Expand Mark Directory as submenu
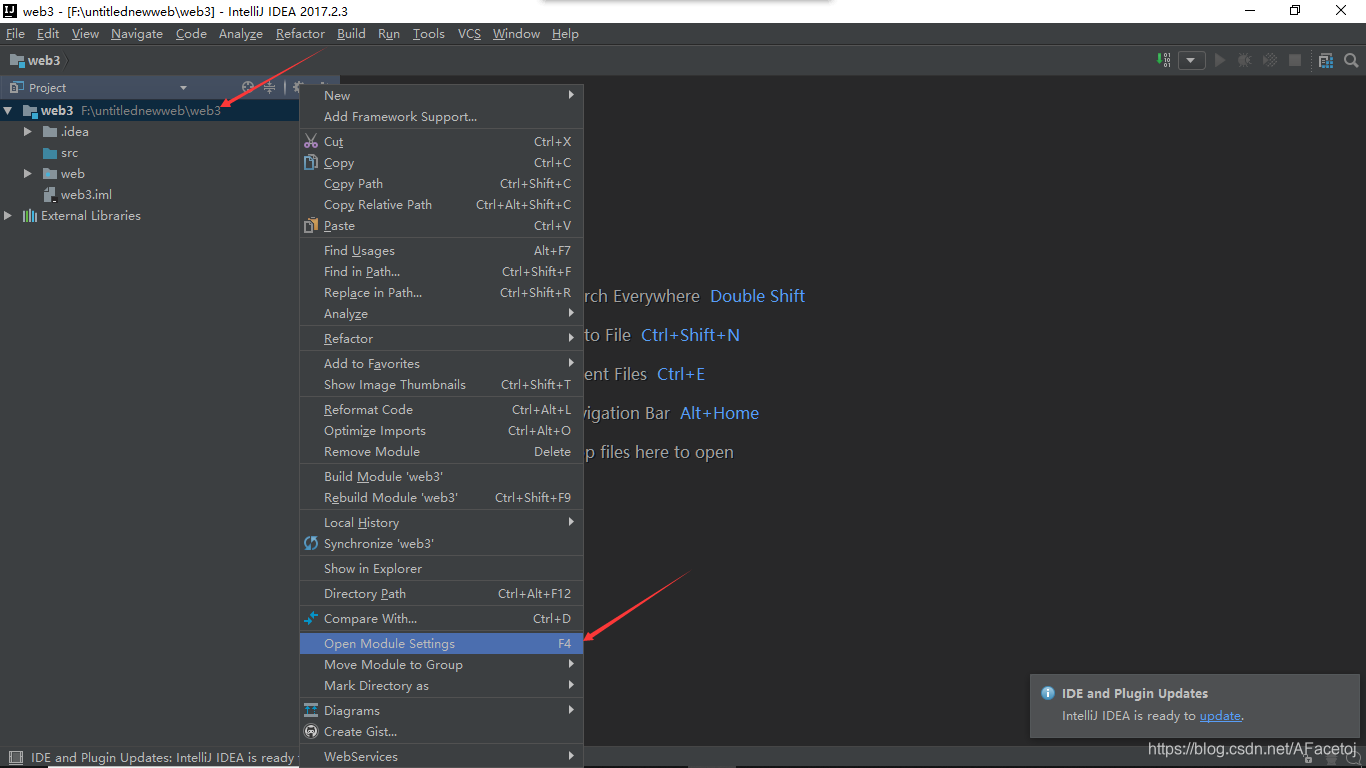 (x=441, y=686)
